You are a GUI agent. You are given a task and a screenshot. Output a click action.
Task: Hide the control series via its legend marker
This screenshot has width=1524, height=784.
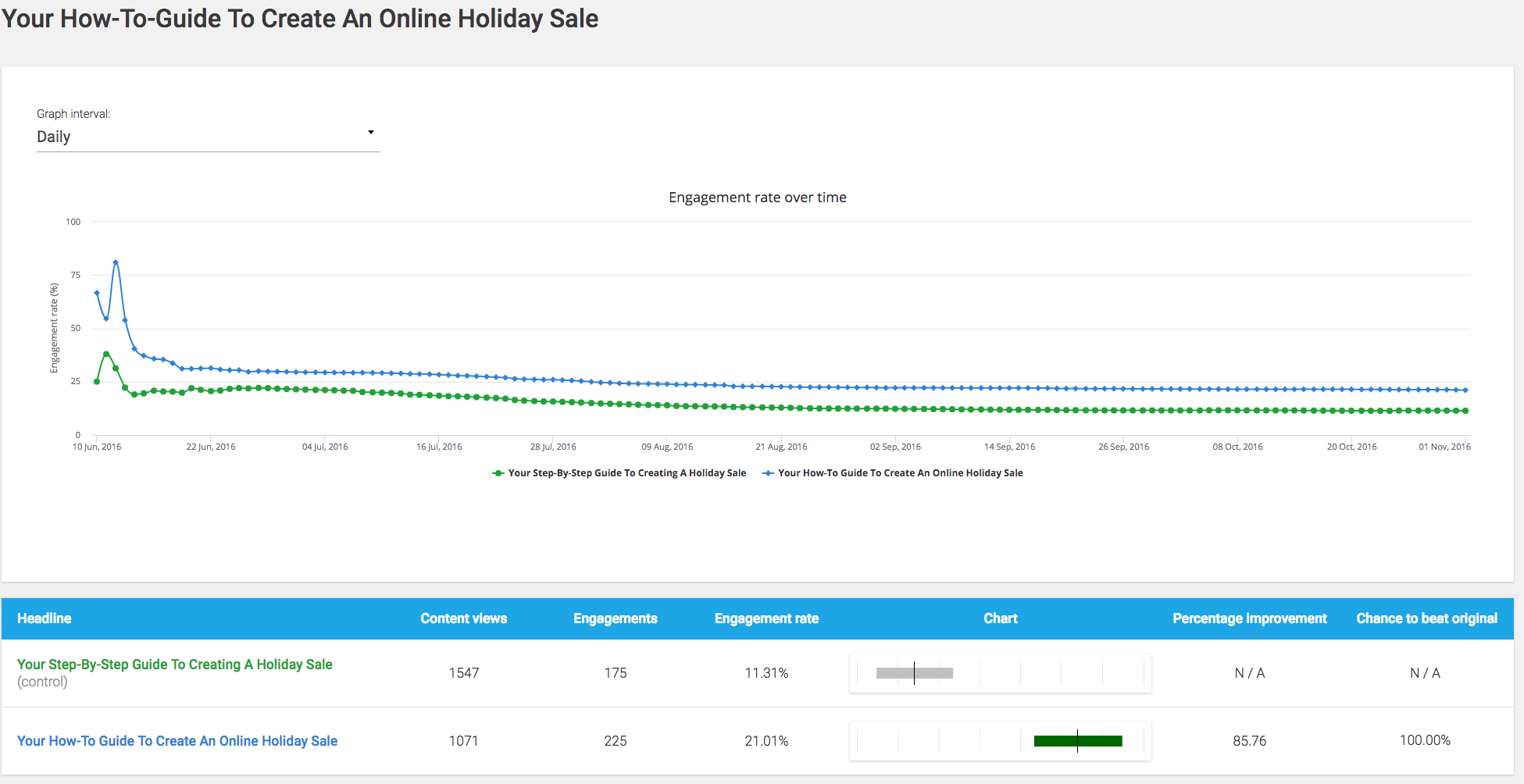pyautogui.click(x=498, y=472)
